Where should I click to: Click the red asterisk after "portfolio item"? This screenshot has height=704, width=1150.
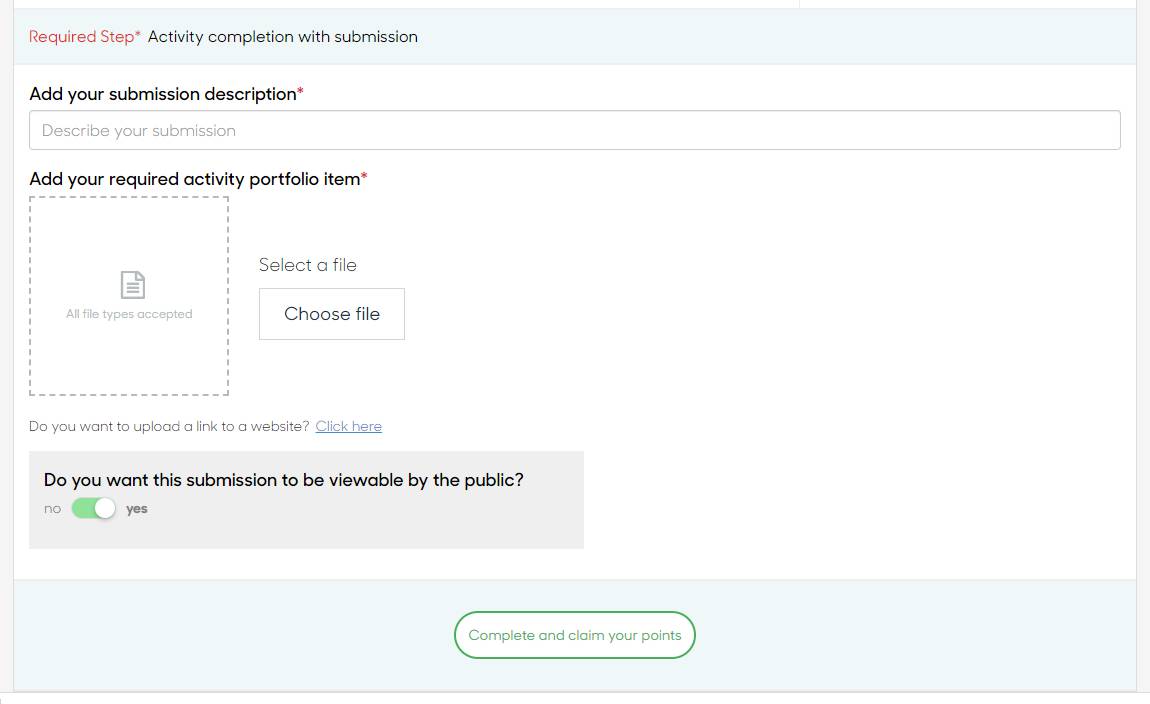pos(364,177)
